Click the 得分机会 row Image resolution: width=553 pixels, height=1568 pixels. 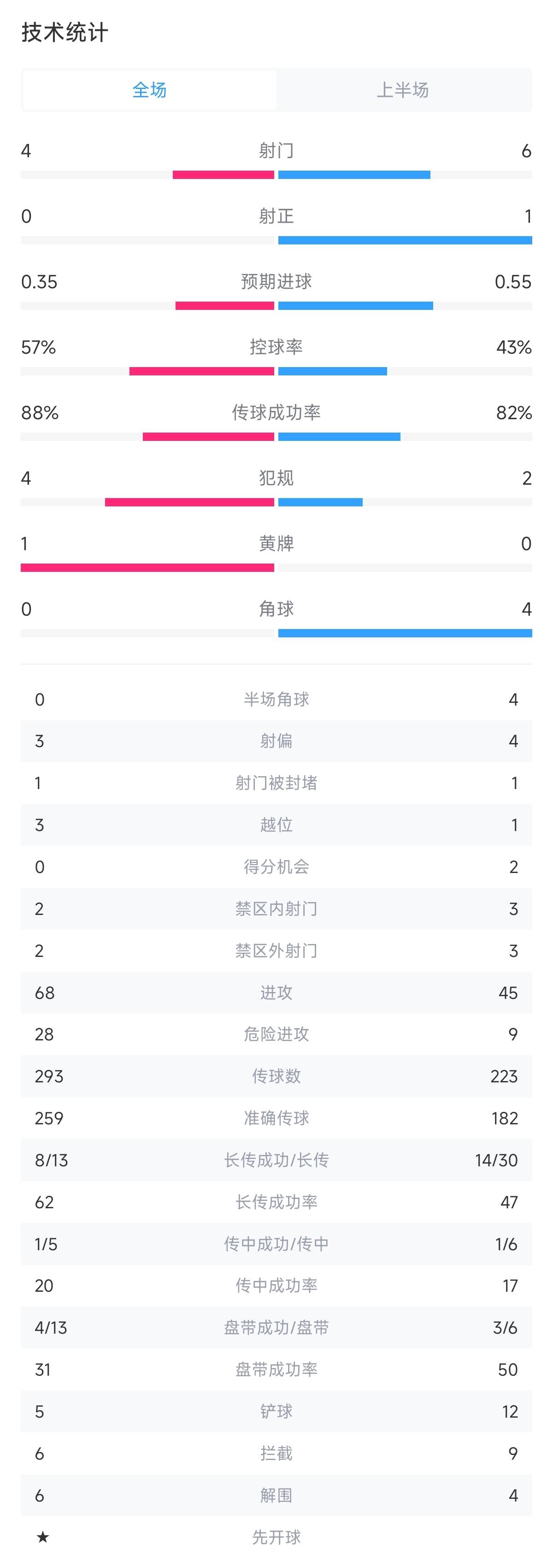[276, 867]
